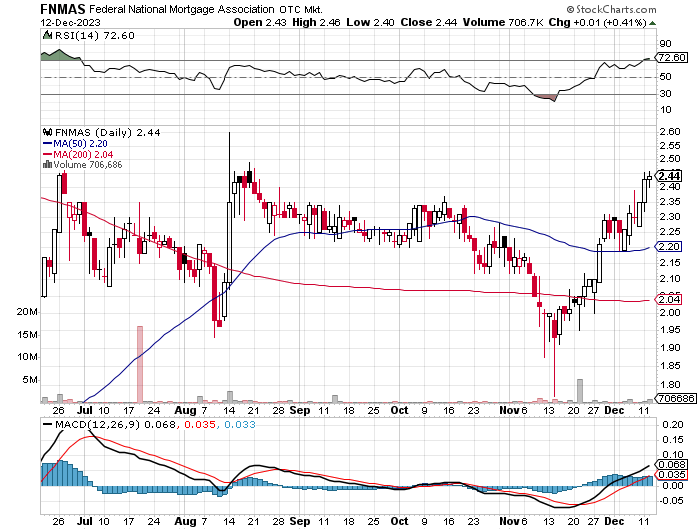700x530 pixels.
Task: Select the FNMAS ticker title
Action: (x=63, y=9)
